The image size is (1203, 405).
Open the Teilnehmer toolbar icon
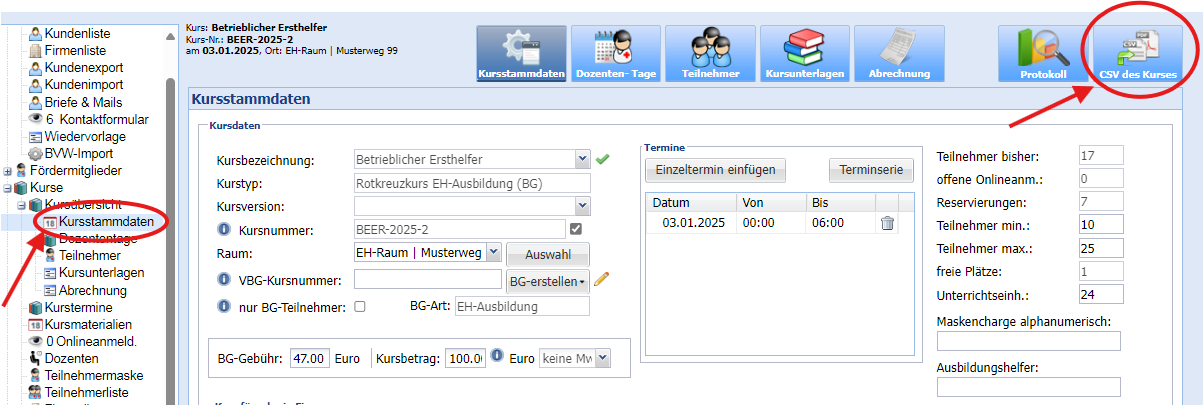click(x=710, y=54)
